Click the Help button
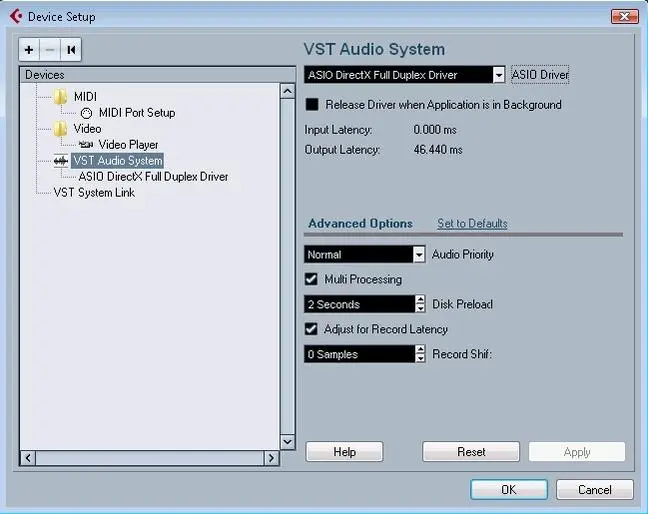Viewport: 648px width, 514px height. (344, 452)
